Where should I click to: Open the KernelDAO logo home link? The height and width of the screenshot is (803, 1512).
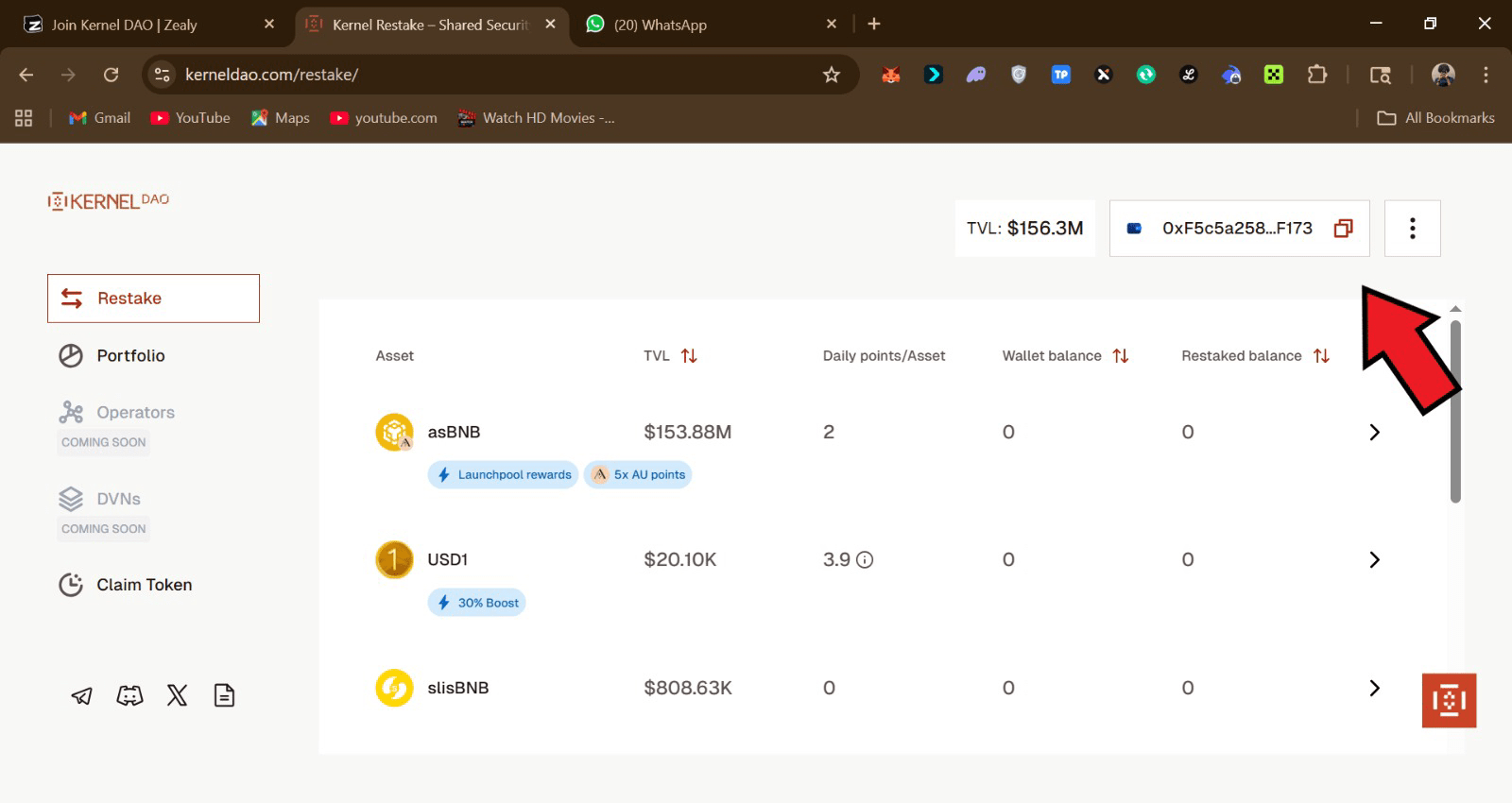tap(109, 200)
